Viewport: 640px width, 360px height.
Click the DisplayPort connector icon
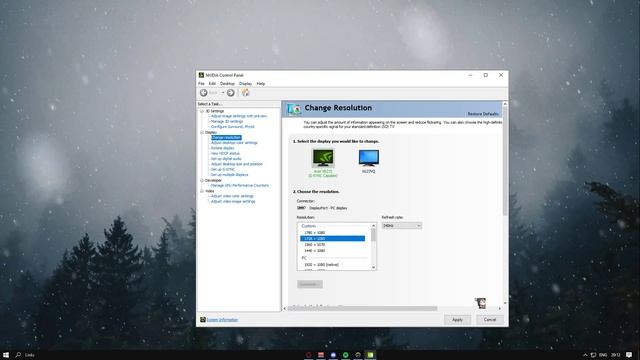(x=301, y=208)
